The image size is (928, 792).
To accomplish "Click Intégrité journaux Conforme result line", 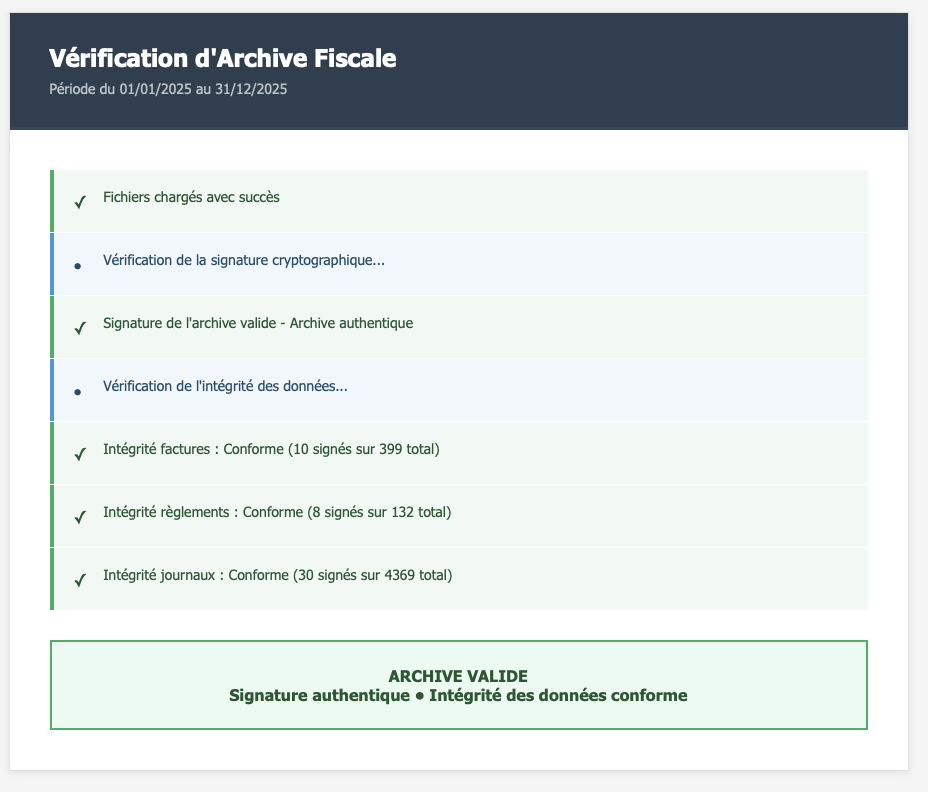I will coord(277,575).
